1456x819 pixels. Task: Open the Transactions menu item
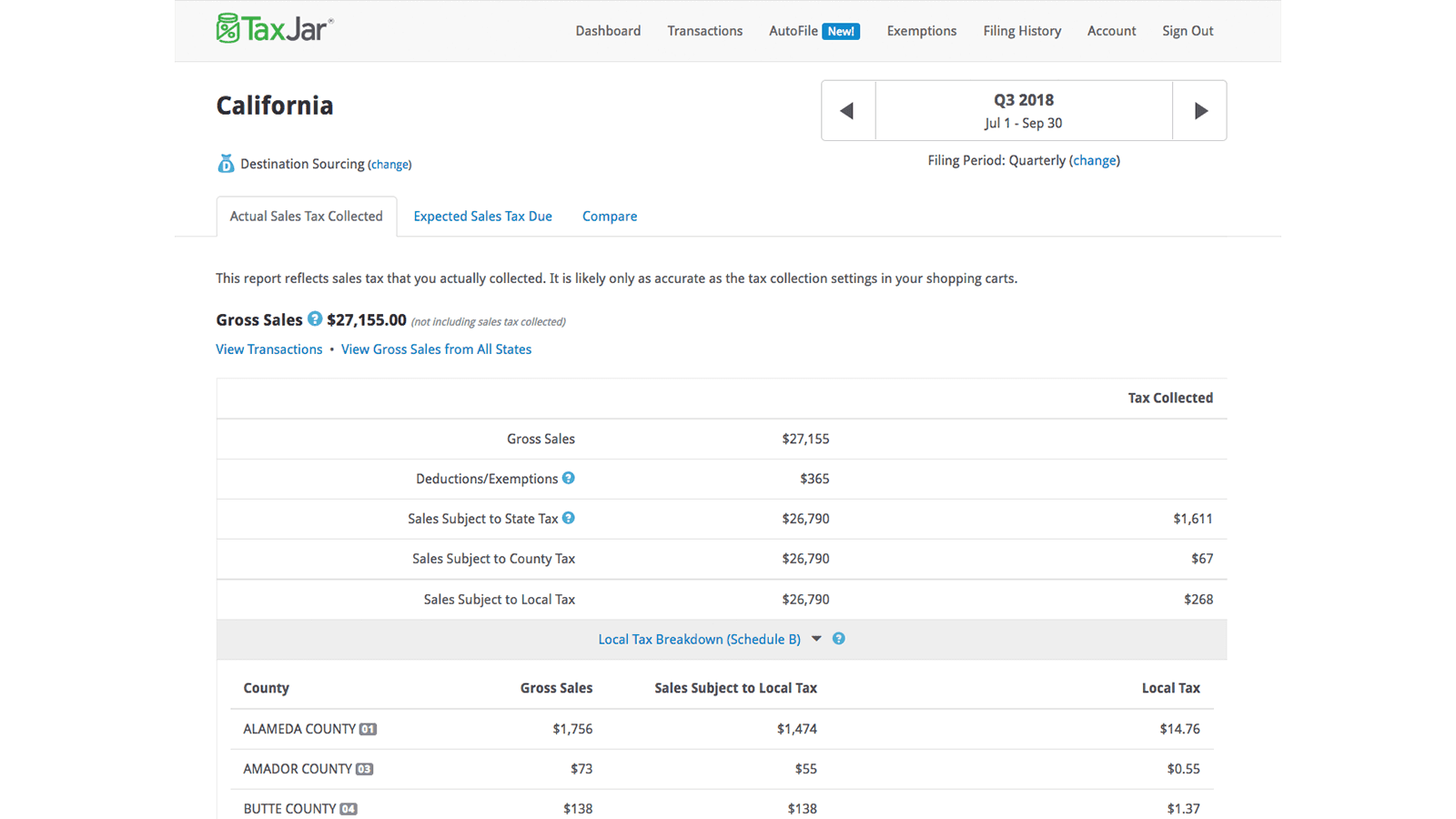pos(704,30)
